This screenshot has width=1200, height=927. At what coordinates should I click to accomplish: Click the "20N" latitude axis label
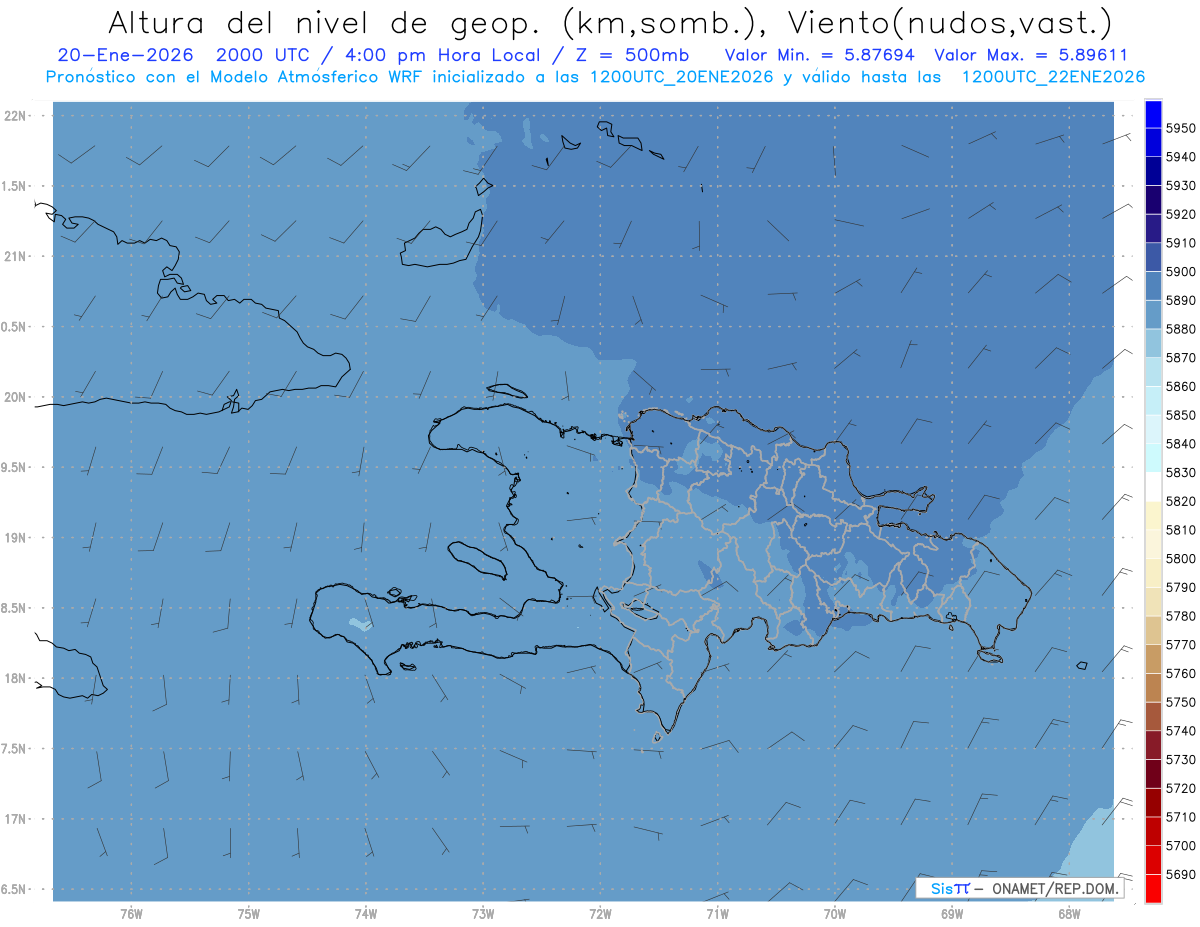click(16, 397)
